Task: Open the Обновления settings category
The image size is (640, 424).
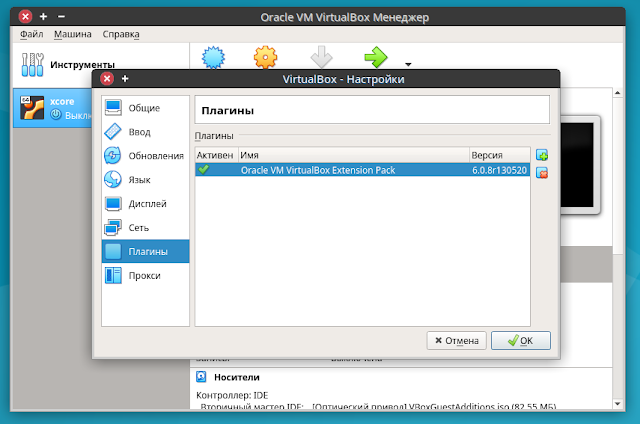Action: (x=145, y=156)
